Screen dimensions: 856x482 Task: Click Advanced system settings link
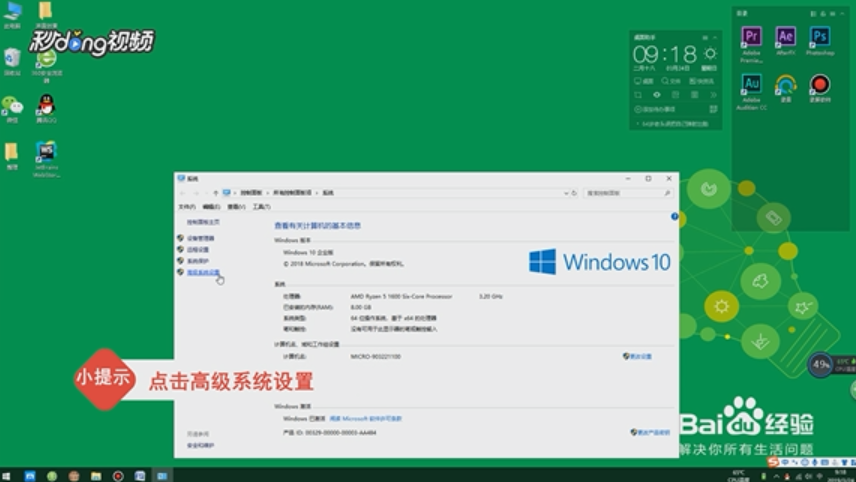tap(203, 272)
